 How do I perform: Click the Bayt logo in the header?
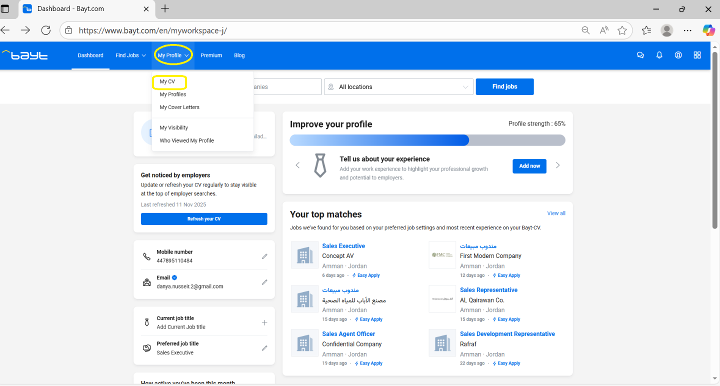(x=25, y=55)
